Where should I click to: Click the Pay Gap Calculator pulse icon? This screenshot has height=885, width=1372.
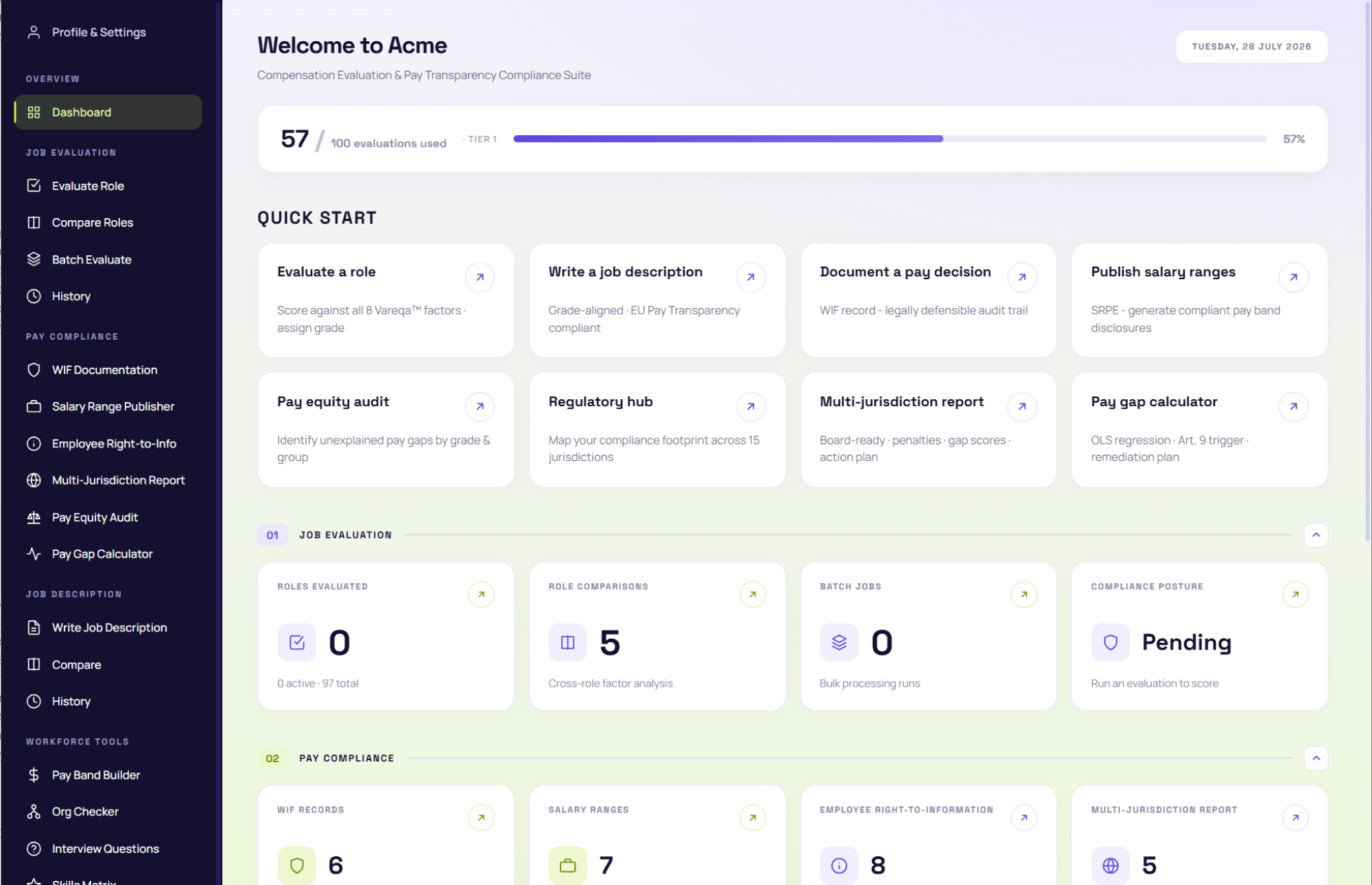pyautogui.click(x=34, y=554)
